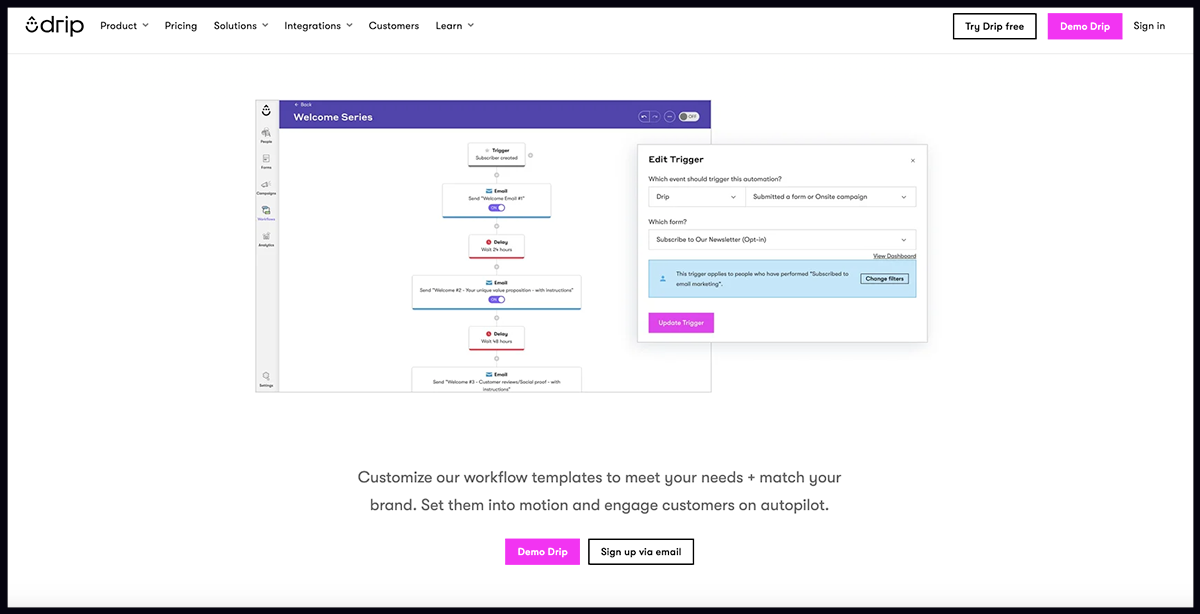
Task: Open the Campaigns megaphone icon
Action: pos(266,186)
